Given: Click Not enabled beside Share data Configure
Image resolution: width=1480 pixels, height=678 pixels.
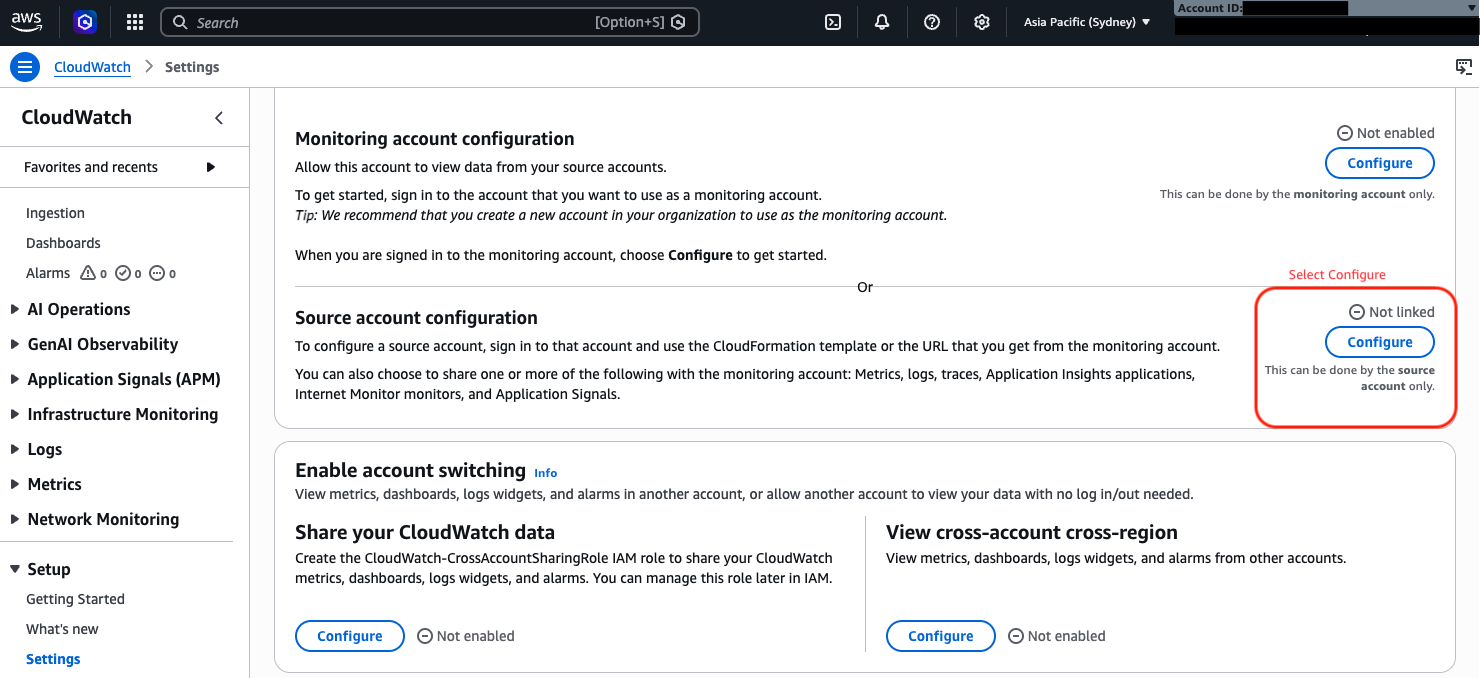Looking at the screenshot, I should (466, 636).
